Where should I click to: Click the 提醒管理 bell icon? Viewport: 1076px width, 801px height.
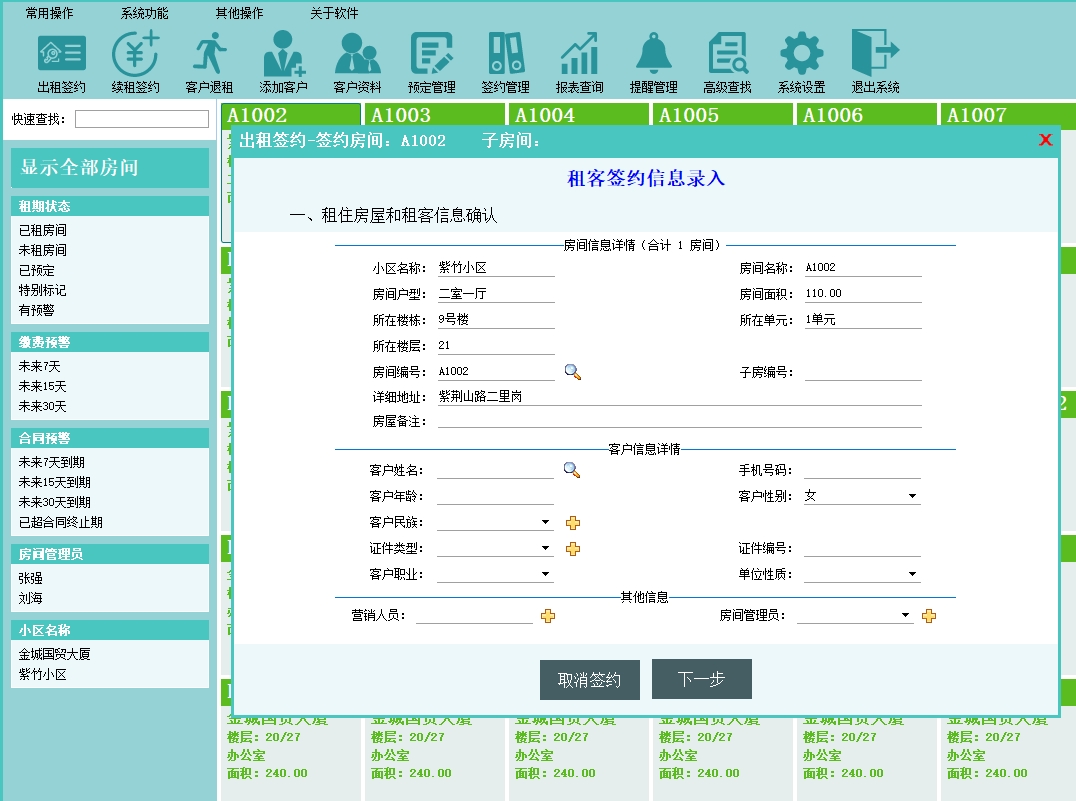[x=653, y=62]
